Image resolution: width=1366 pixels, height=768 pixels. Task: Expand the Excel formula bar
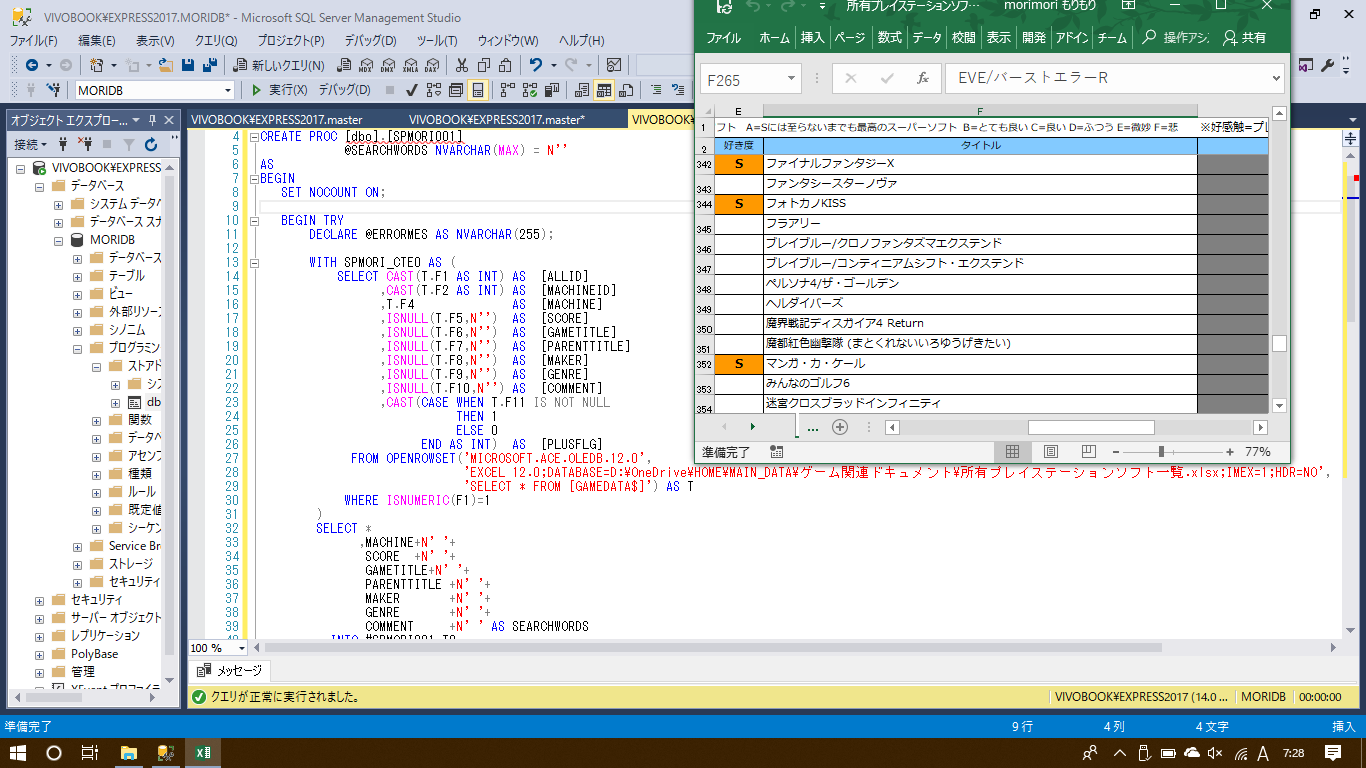1275,78
